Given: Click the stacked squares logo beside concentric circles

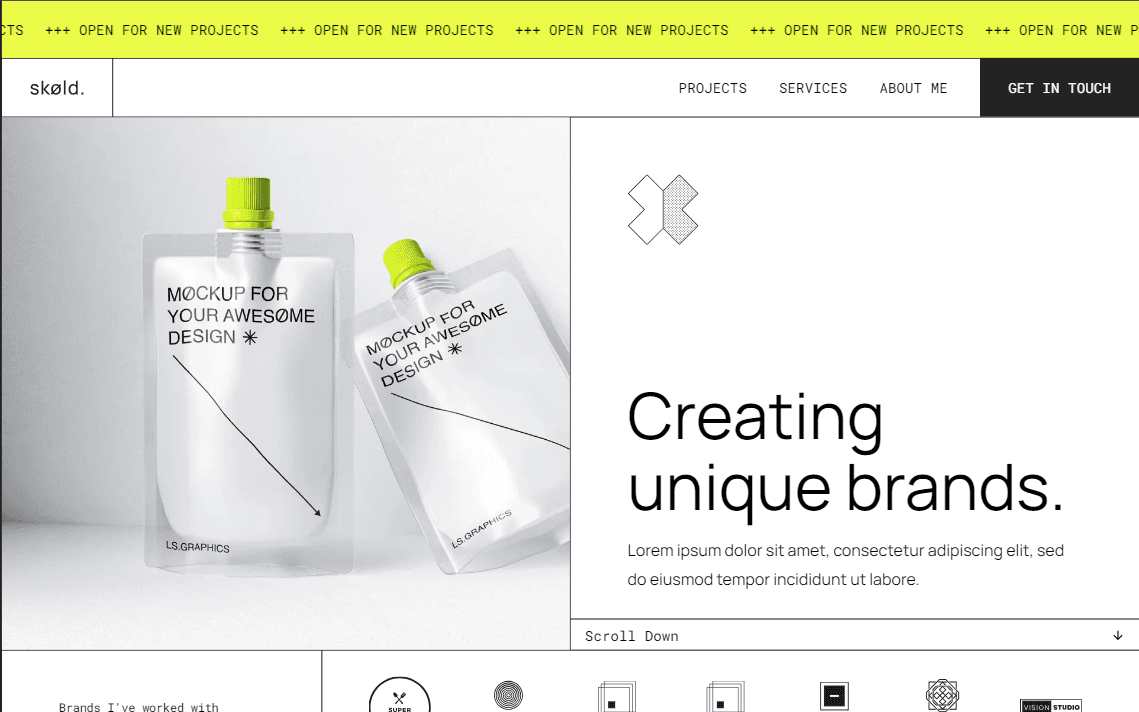Looking at the screenshot, I should pyautogui.click(x=617, y=696).
